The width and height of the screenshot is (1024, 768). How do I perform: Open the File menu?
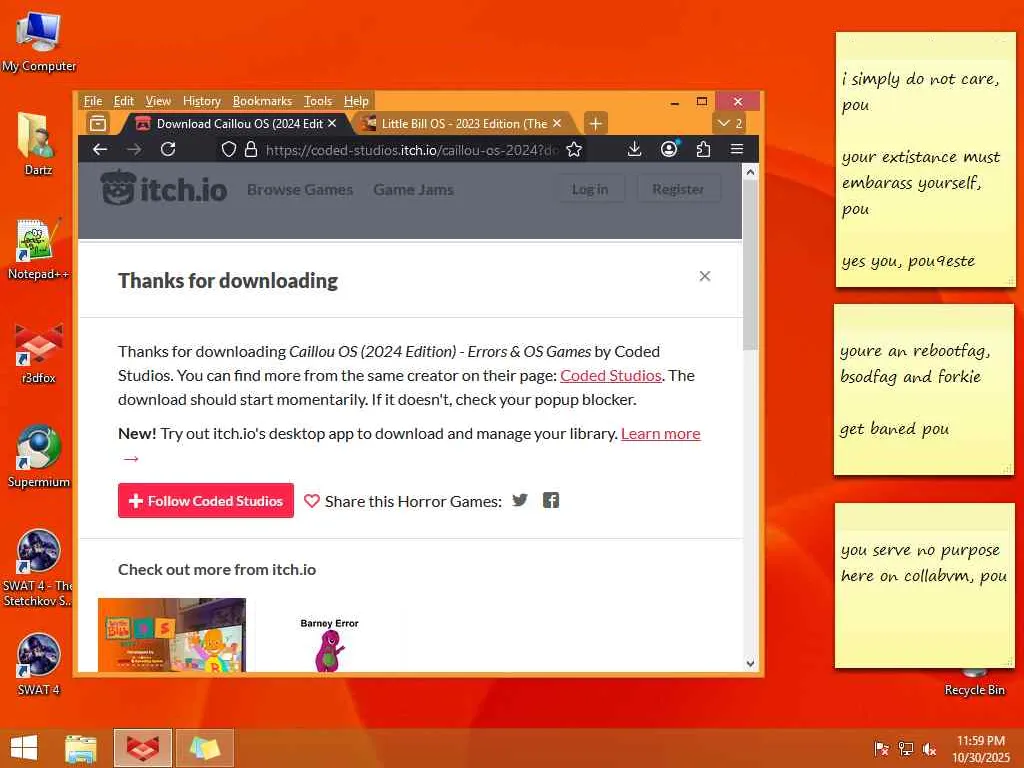click(93, 101)
